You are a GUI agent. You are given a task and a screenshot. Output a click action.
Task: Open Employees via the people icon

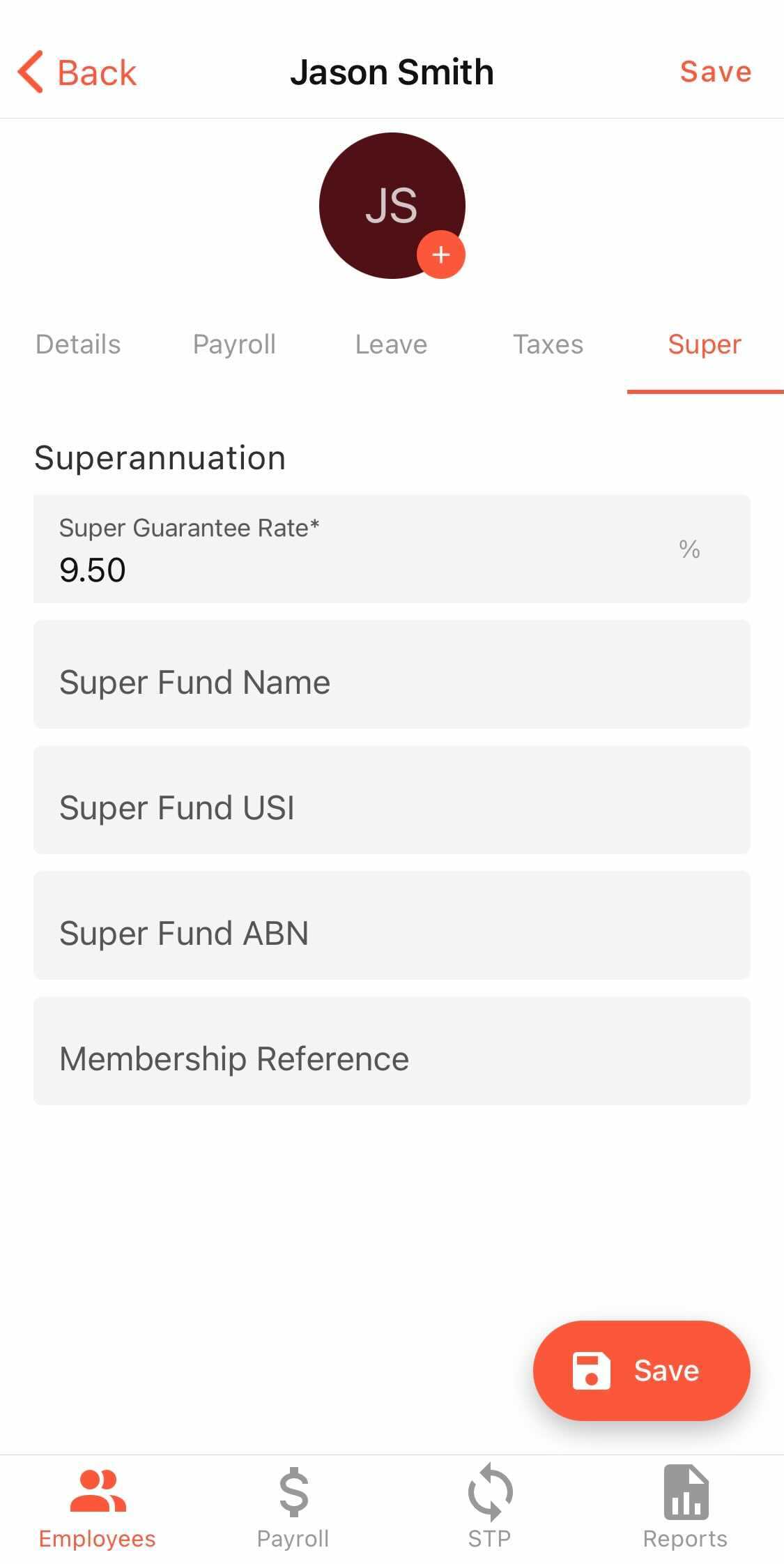tap(98, 1491)
